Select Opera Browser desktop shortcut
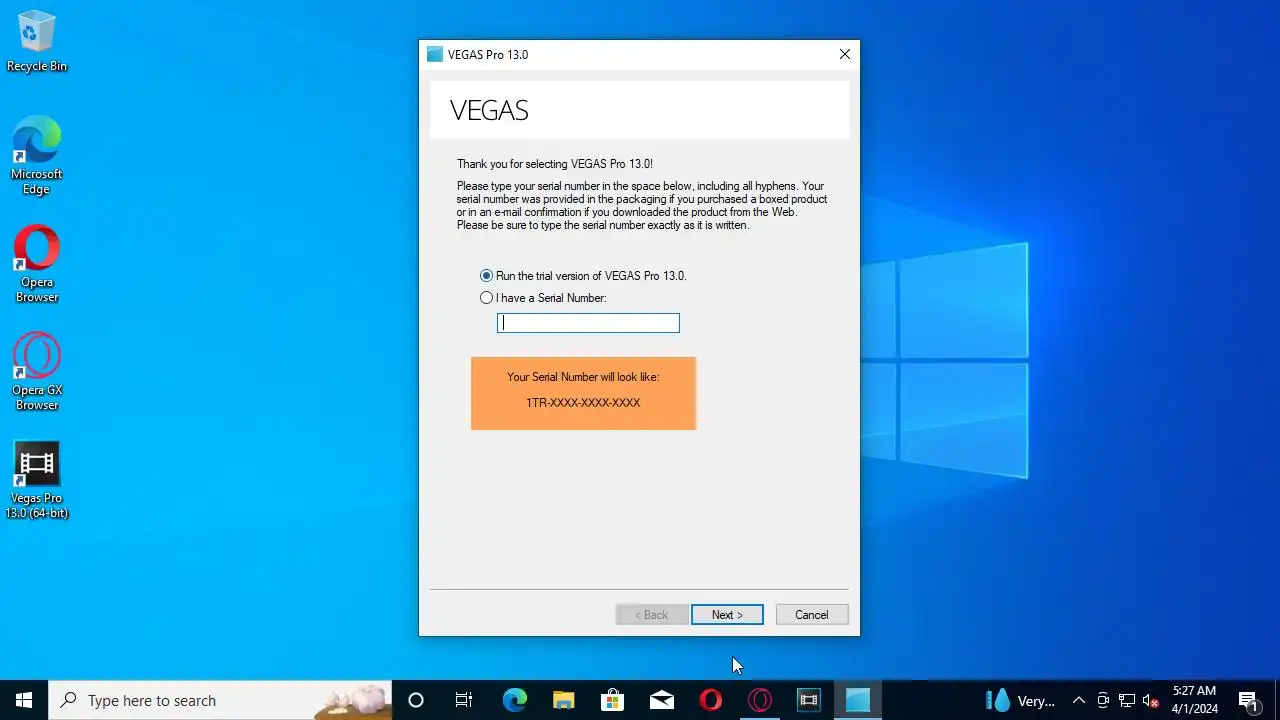 [x=37, y=264]
